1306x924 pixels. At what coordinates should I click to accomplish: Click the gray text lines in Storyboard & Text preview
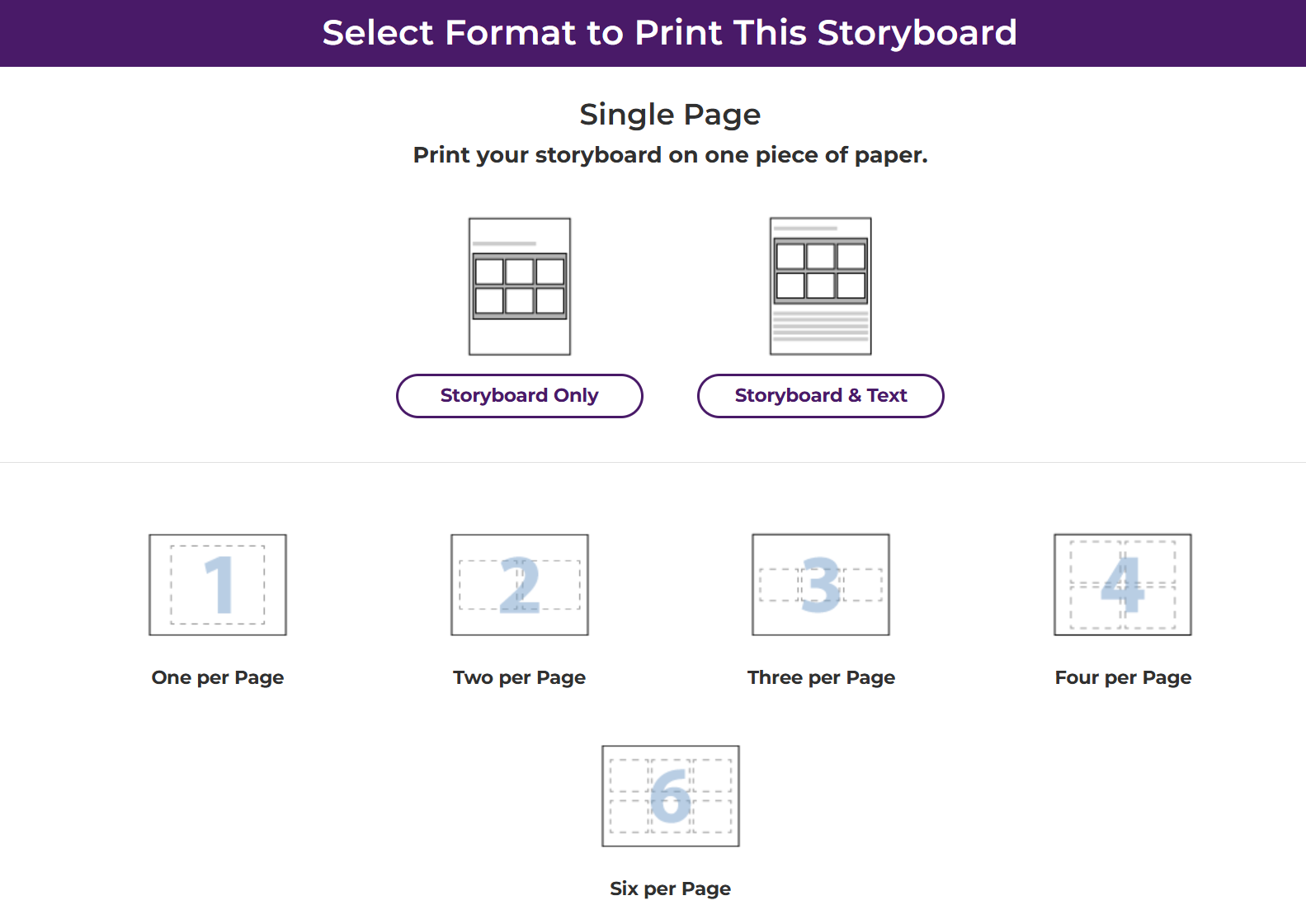coord(821,327)
